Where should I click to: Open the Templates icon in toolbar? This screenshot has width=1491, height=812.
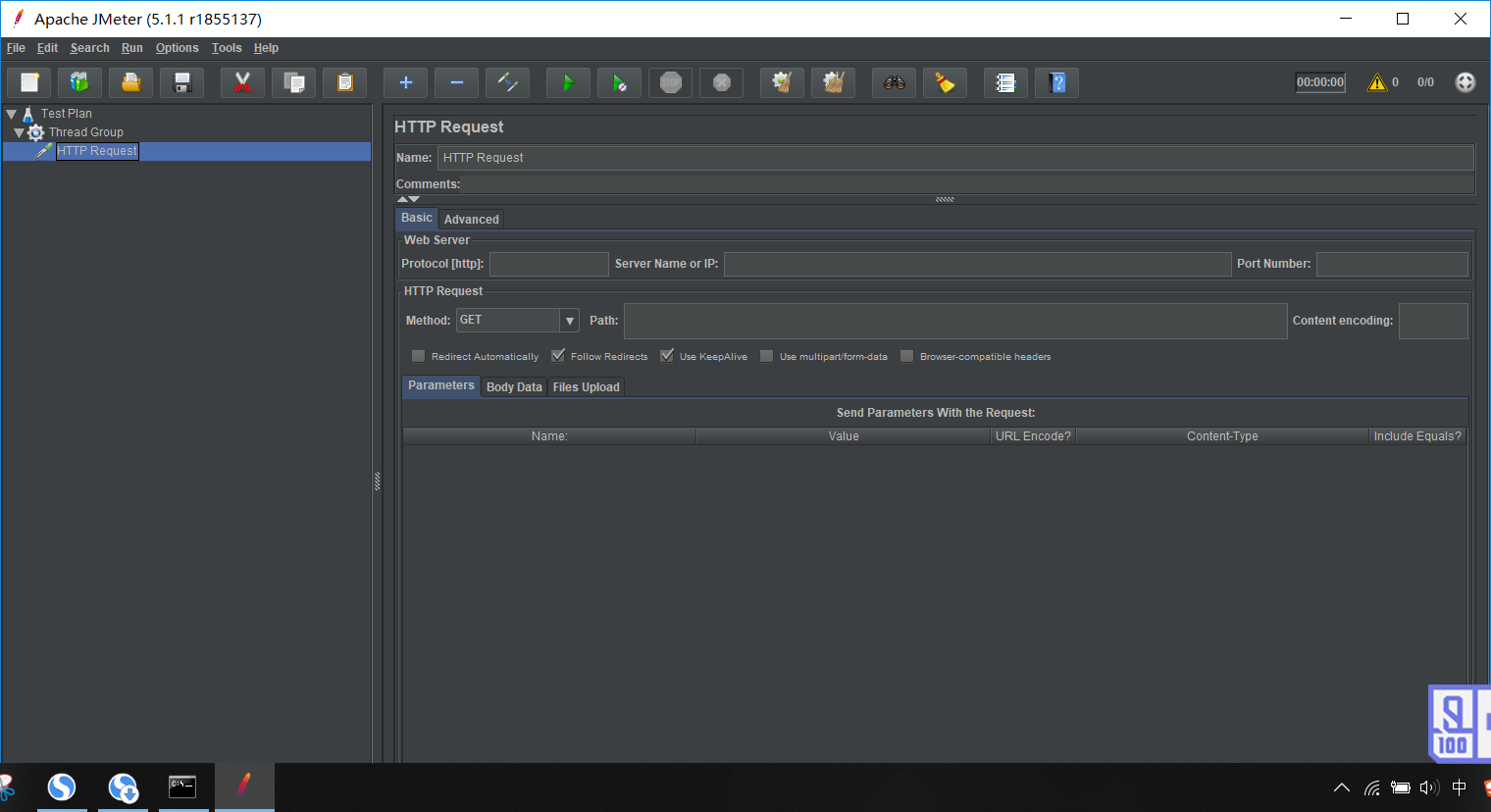pos(79,82)
